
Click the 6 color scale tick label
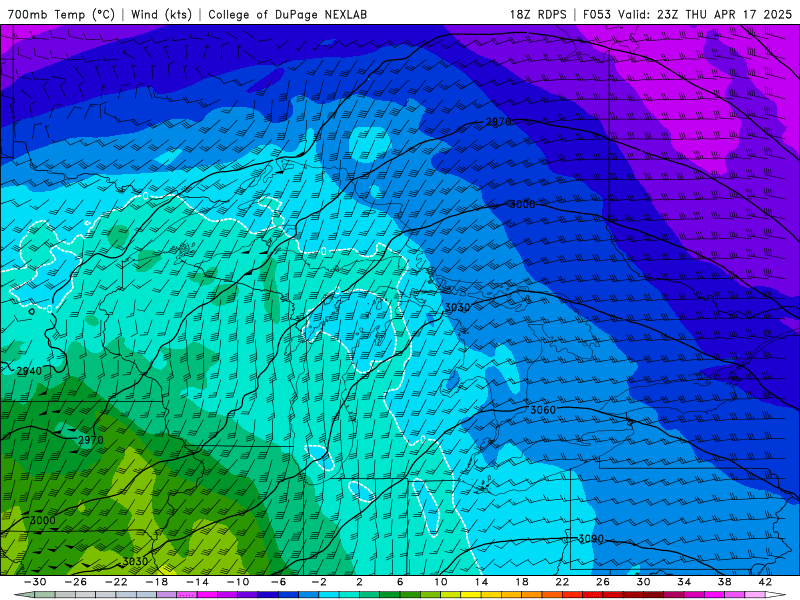[x=400, y=582]
